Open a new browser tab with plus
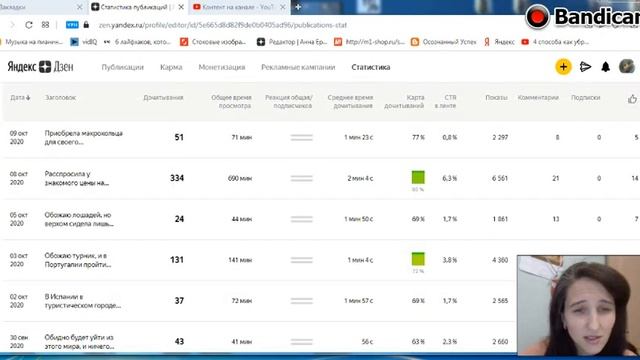This screenshot has width=640, height=360. pos(298,7)
